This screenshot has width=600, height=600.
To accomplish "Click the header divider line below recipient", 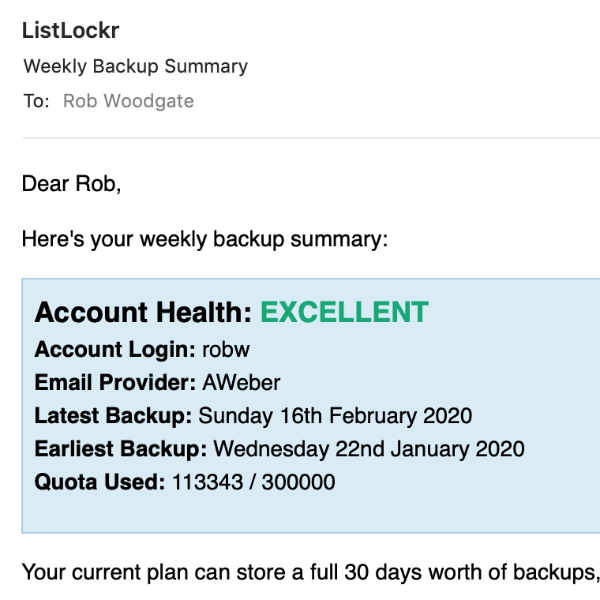I will point(311,137).
